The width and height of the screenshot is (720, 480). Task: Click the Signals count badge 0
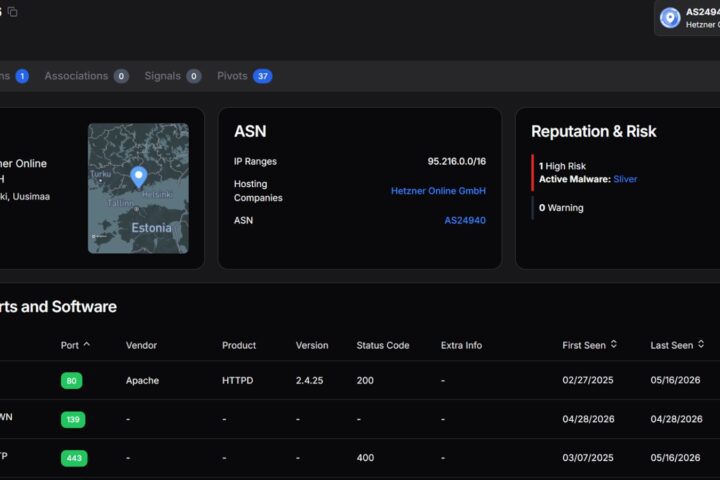[194, 76]
